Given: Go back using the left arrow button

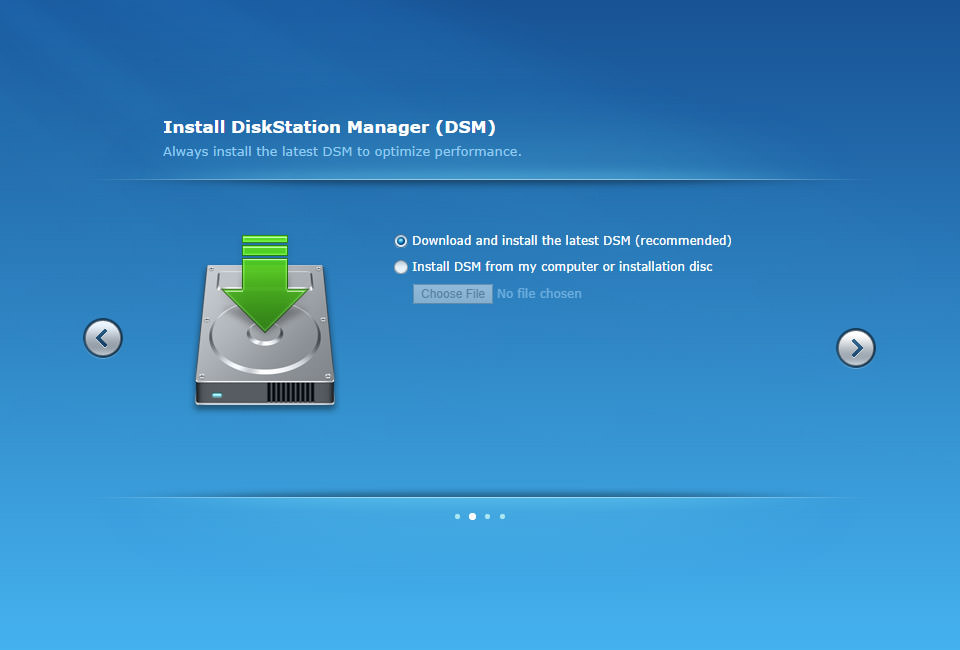Looking at the screenshot, I should point(103,338).
